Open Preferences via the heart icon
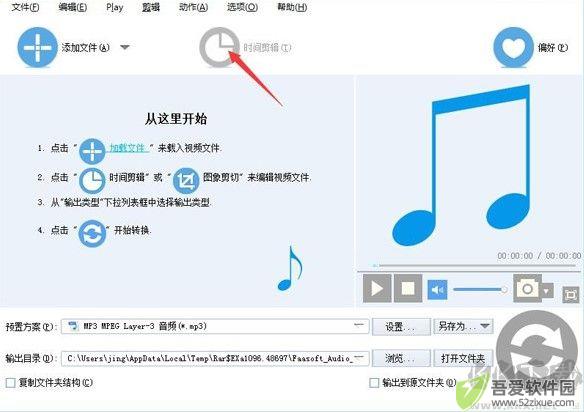Viewport: 584px width, 412px height. pos(513,47)
